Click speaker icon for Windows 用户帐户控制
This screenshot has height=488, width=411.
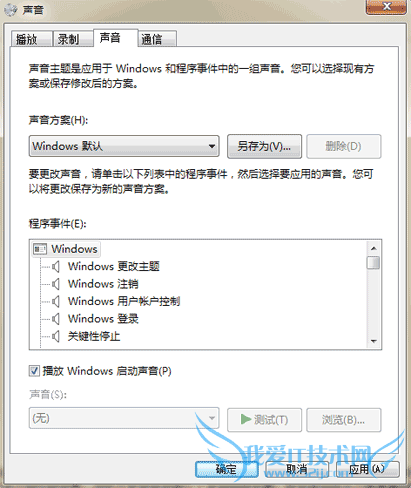click(x=56, y=301)
